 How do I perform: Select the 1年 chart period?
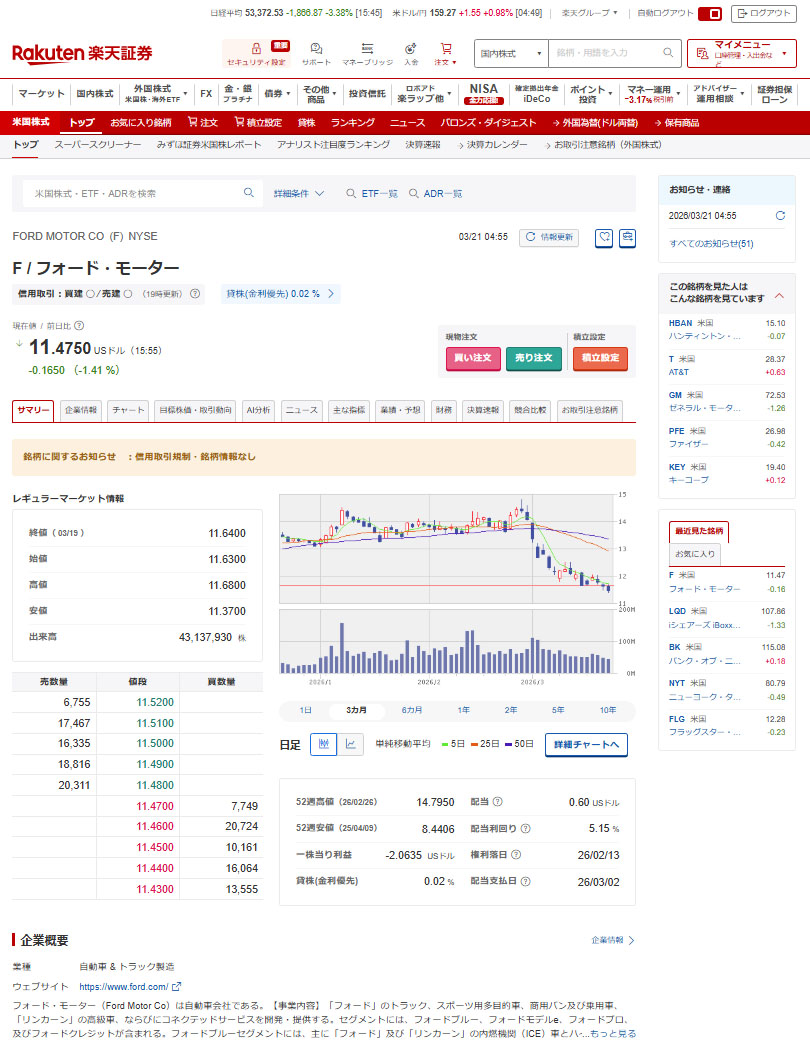pos(464,710)
